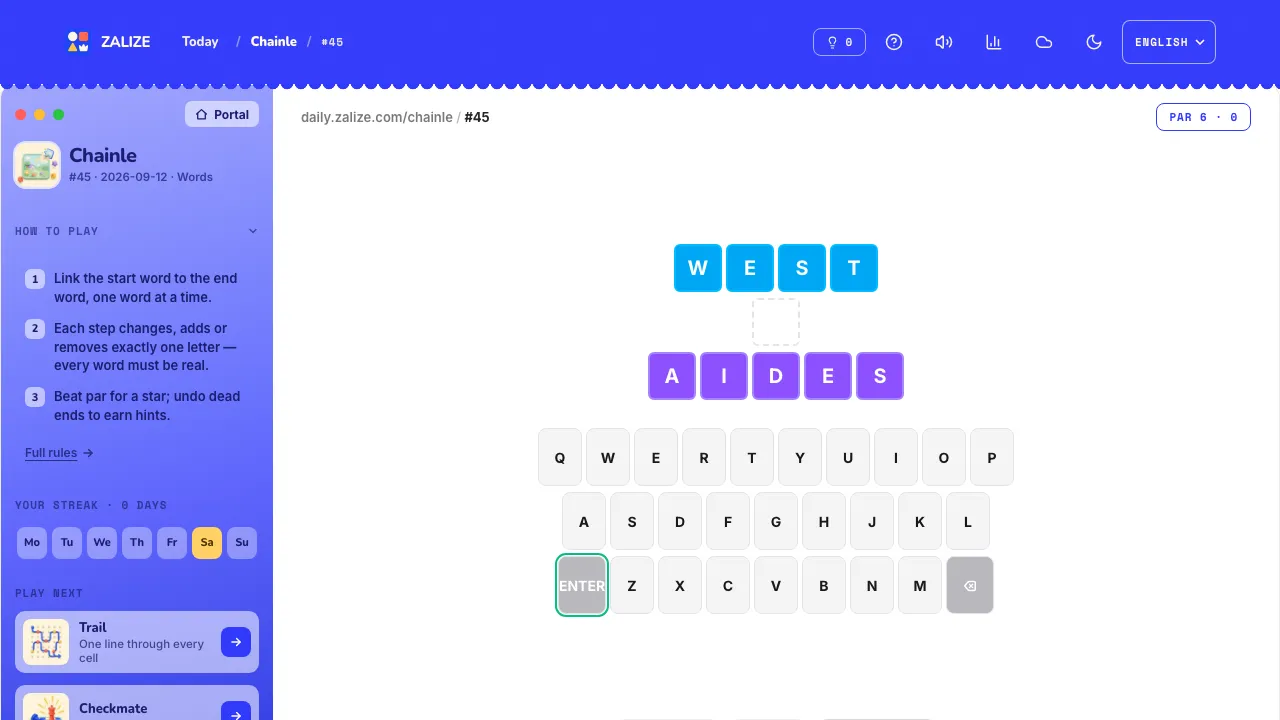Image resolution: width=1280 pixels, height=720 pixels.
Task: Tap the Q key on the keyboard
Action: coord(560,457)
